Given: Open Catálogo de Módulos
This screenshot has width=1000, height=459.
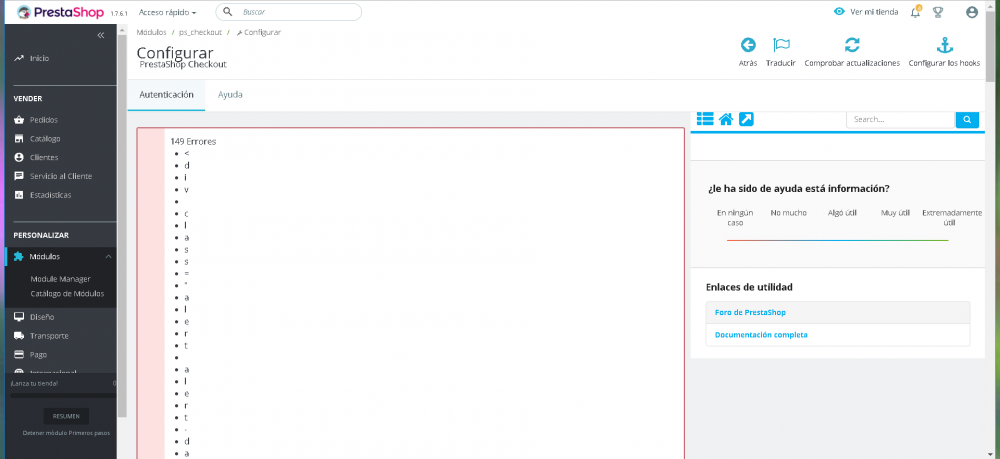Looking at the screenshot, I should pyautogui.click(x=67, y=294).
